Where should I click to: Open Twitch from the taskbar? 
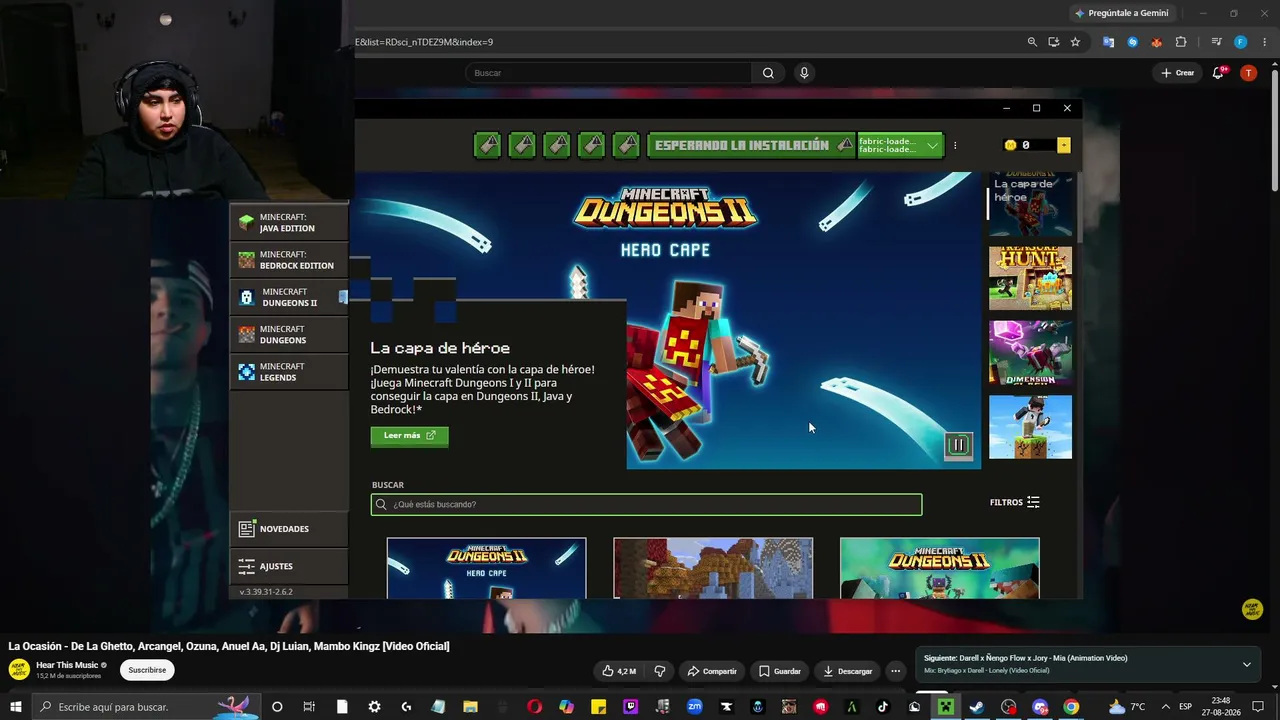[630, 707]
